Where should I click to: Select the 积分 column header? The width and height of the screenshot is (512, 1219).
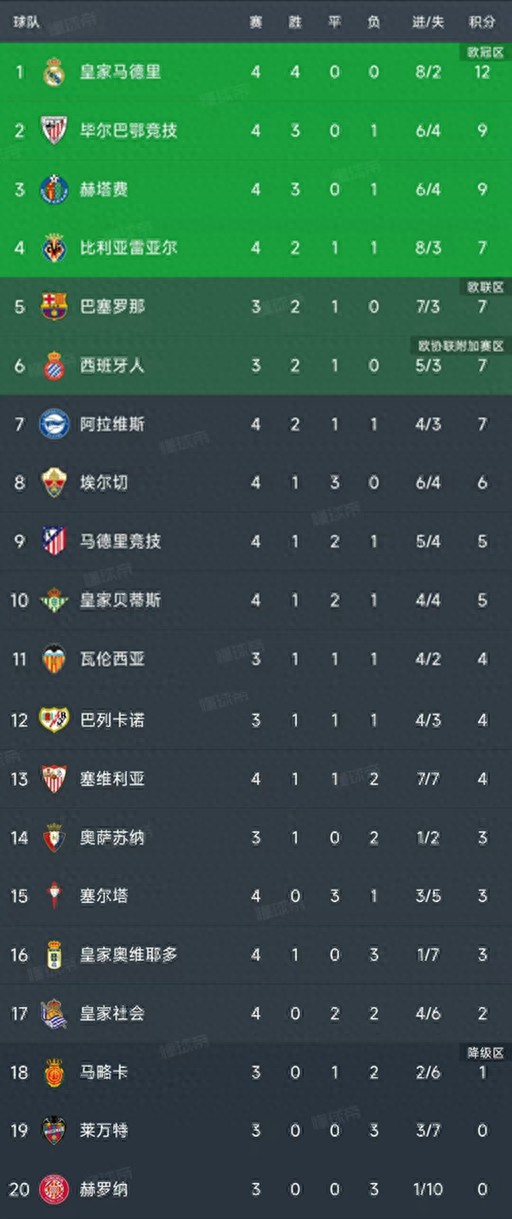(x=482, y=21)
